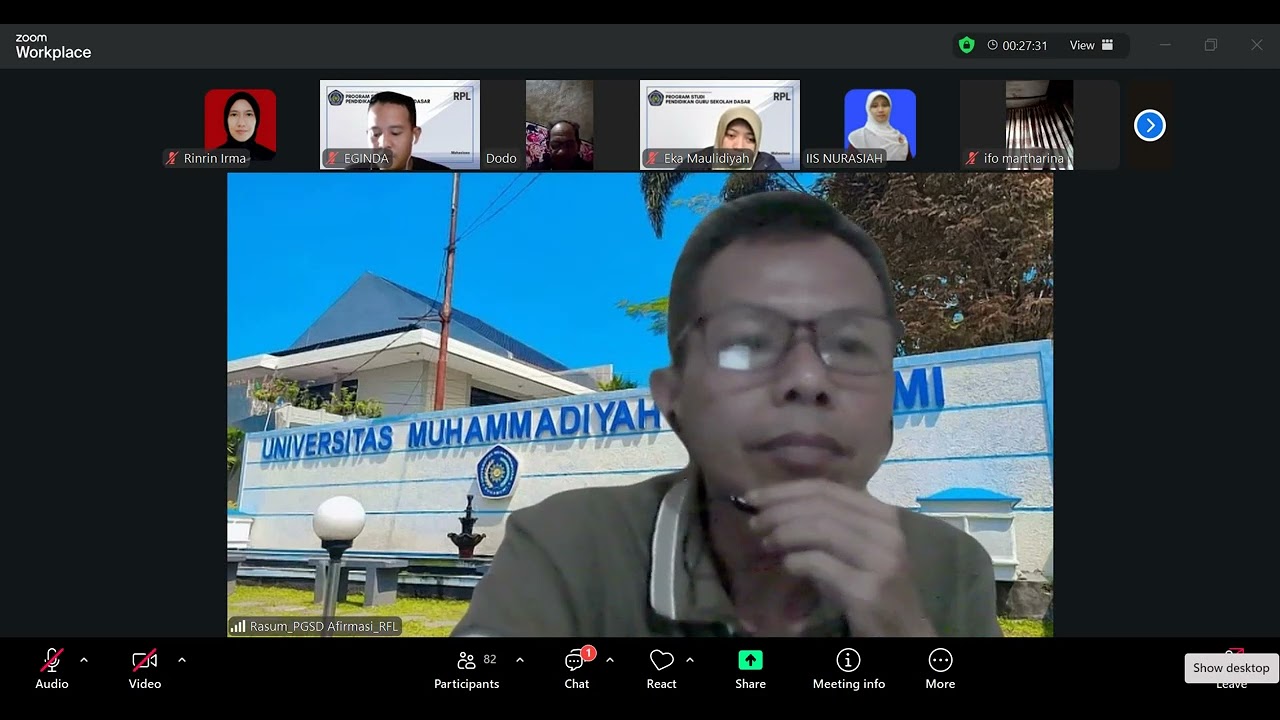Open the More options menu

tap(940, 669)
